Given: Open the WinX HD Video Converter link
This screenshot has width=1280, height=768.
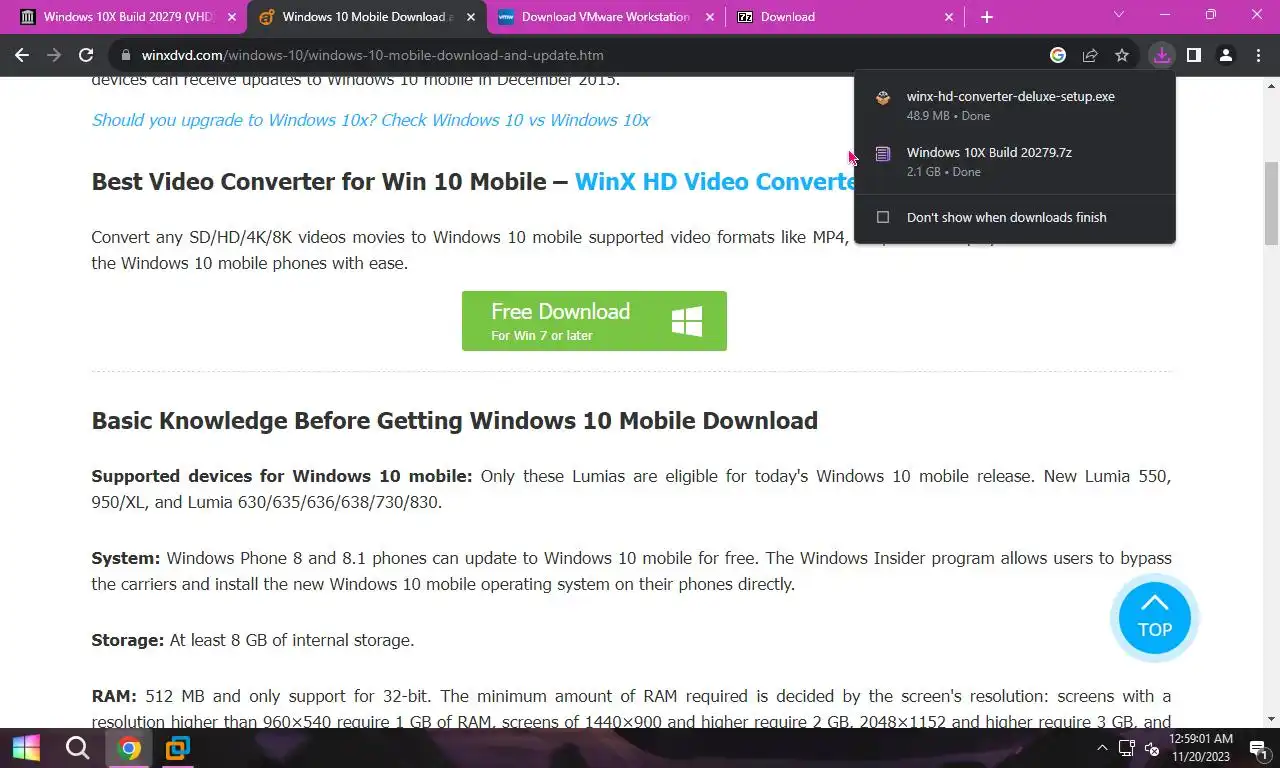Looking at the screenshot, I should (714, 181).
